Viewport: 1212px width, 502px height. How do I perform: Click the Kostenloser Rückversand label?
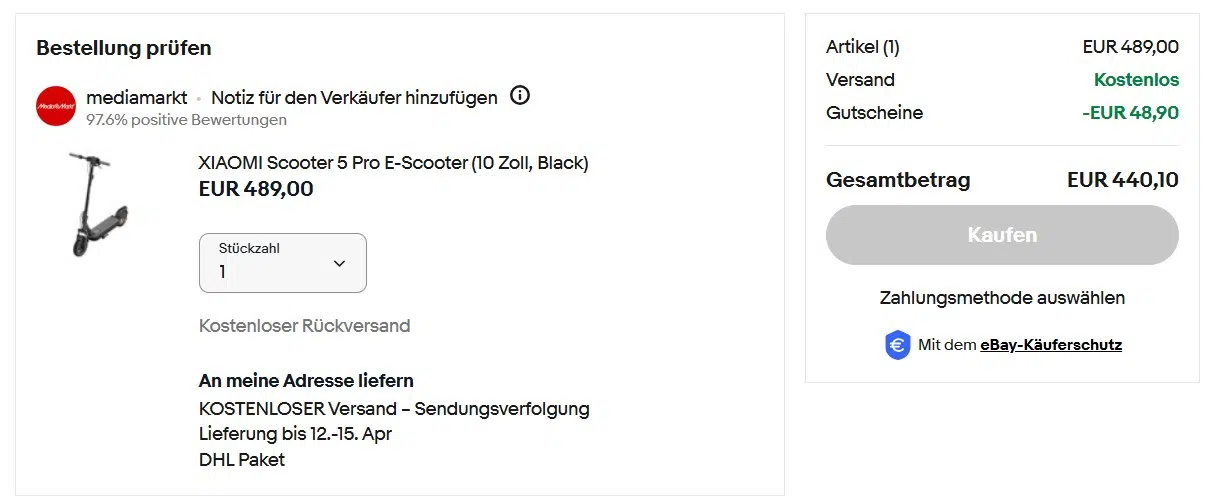tap(304, 326)
